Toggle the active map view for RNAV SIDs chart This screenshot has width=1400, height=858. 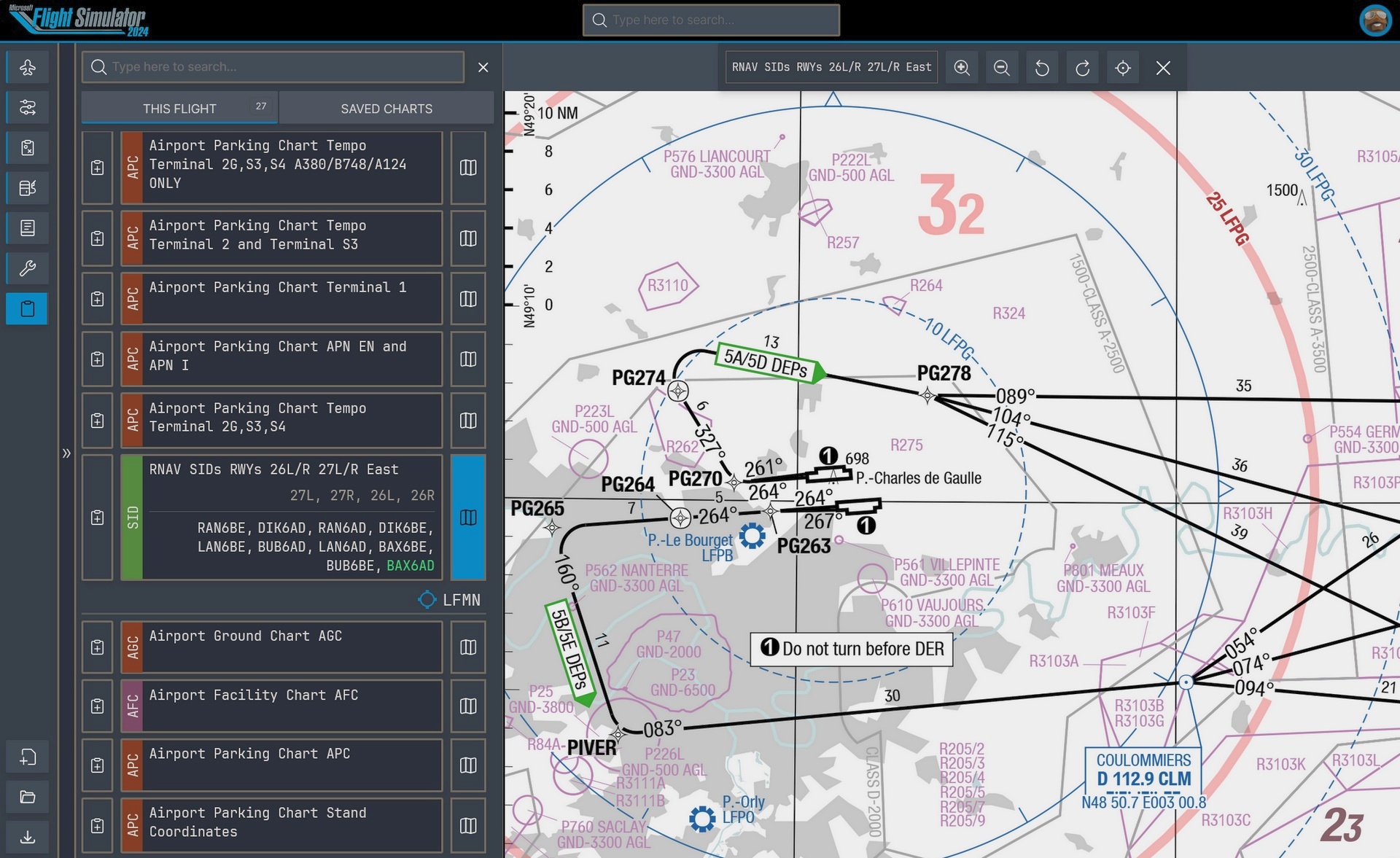click(x=468, y=518)
